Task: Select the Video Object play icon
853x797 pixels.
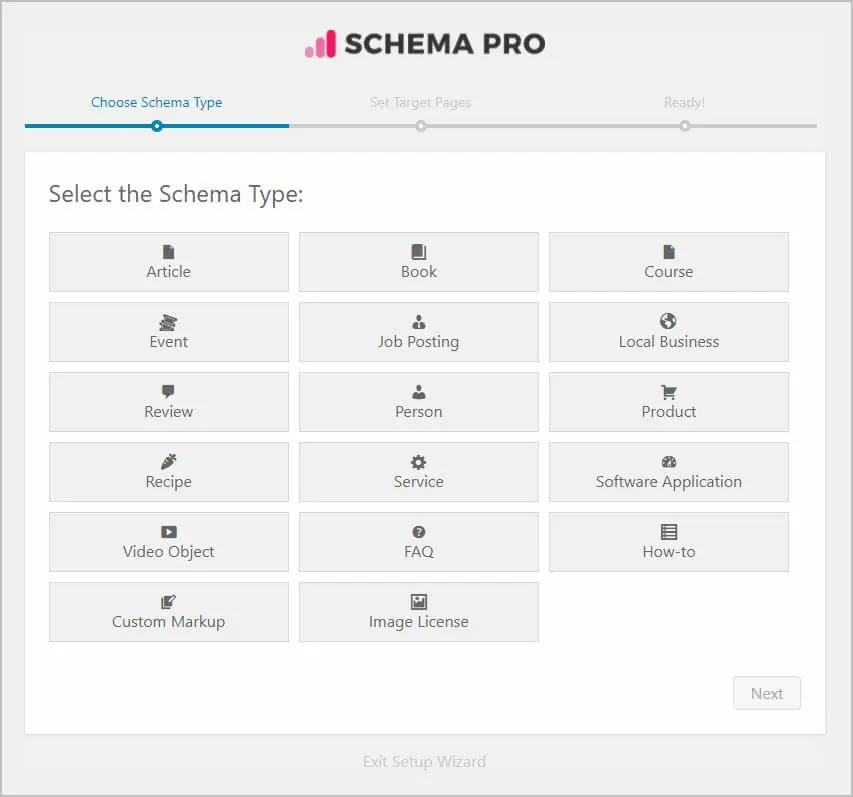Action: tap(168, 532)
